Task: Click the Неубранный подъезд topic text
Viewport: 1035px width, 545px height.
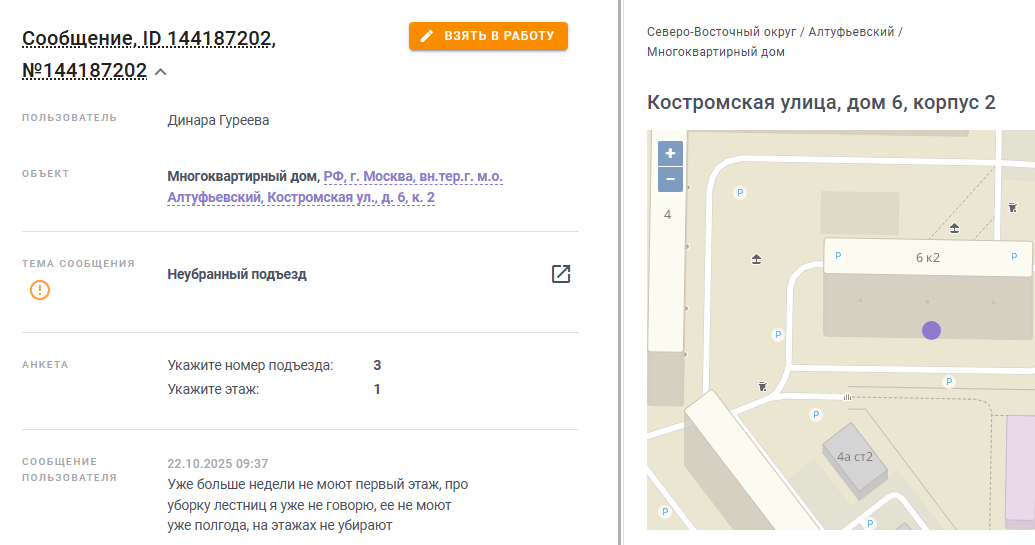Action: [237, 274]
